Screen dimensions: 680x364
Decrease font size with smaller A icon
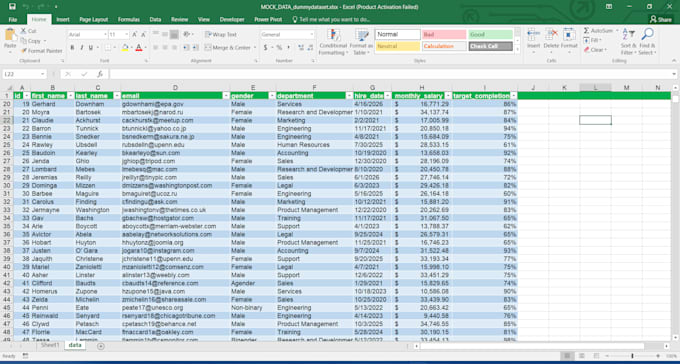point(144,34)
